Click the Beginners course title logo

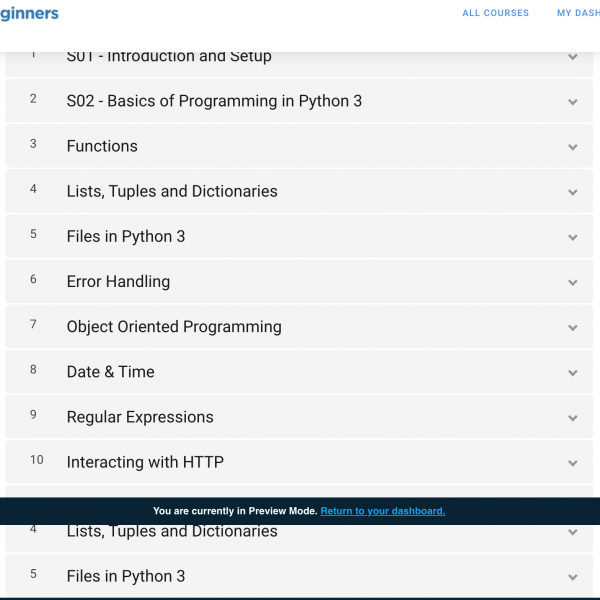point(29,14)
